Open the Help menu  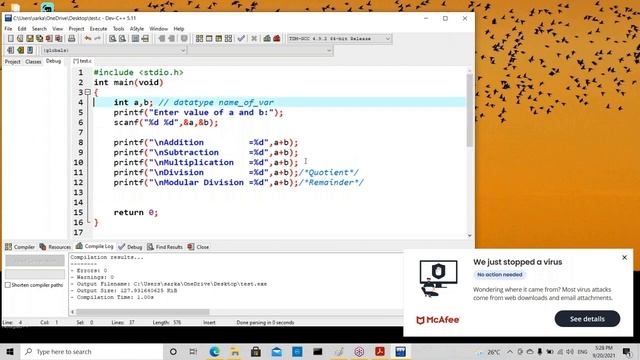[179, 29]
